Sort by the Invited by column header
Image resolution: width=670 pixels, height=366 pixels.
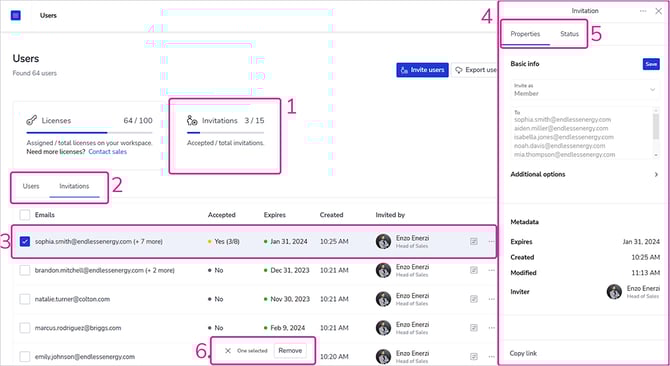390,215
